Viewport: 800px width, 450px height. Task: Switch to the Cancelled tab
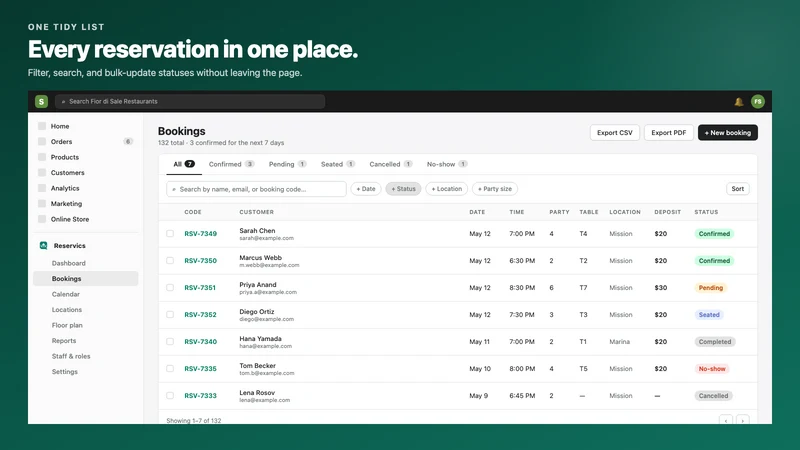tap(390, 164)
